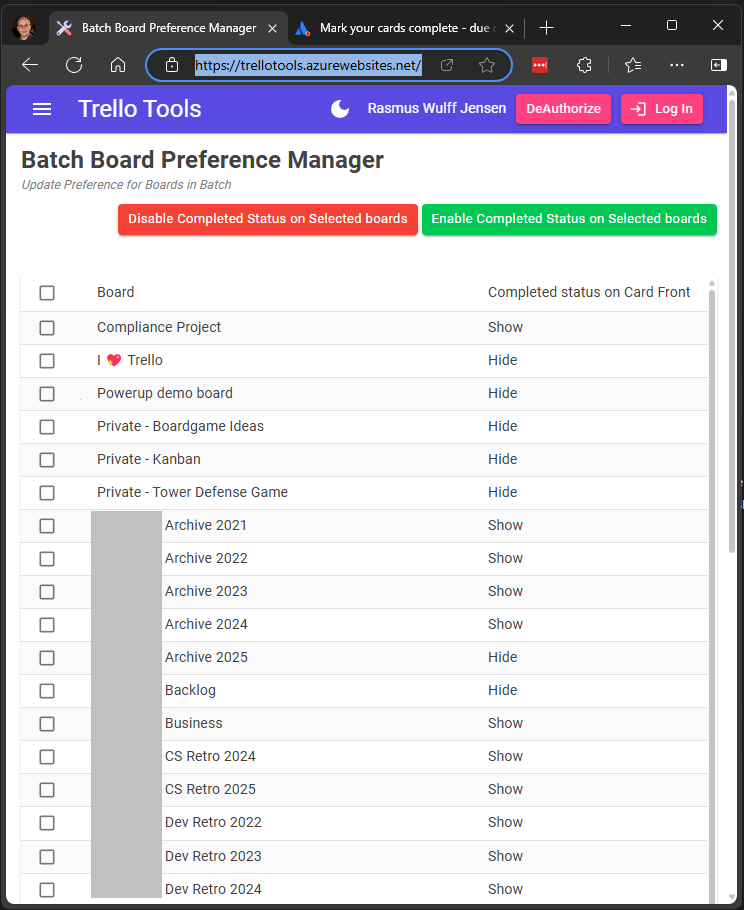Open the red password manager extension icon

click(x=540, y=65)
